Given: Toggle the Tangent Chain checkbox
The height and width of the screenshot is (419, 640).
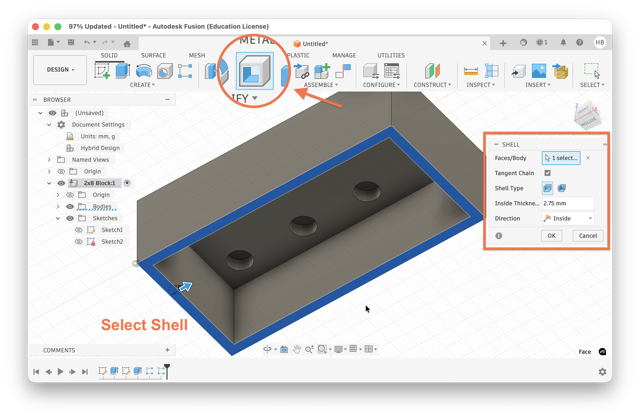Looking at the screenshot, I should point(547,173).
